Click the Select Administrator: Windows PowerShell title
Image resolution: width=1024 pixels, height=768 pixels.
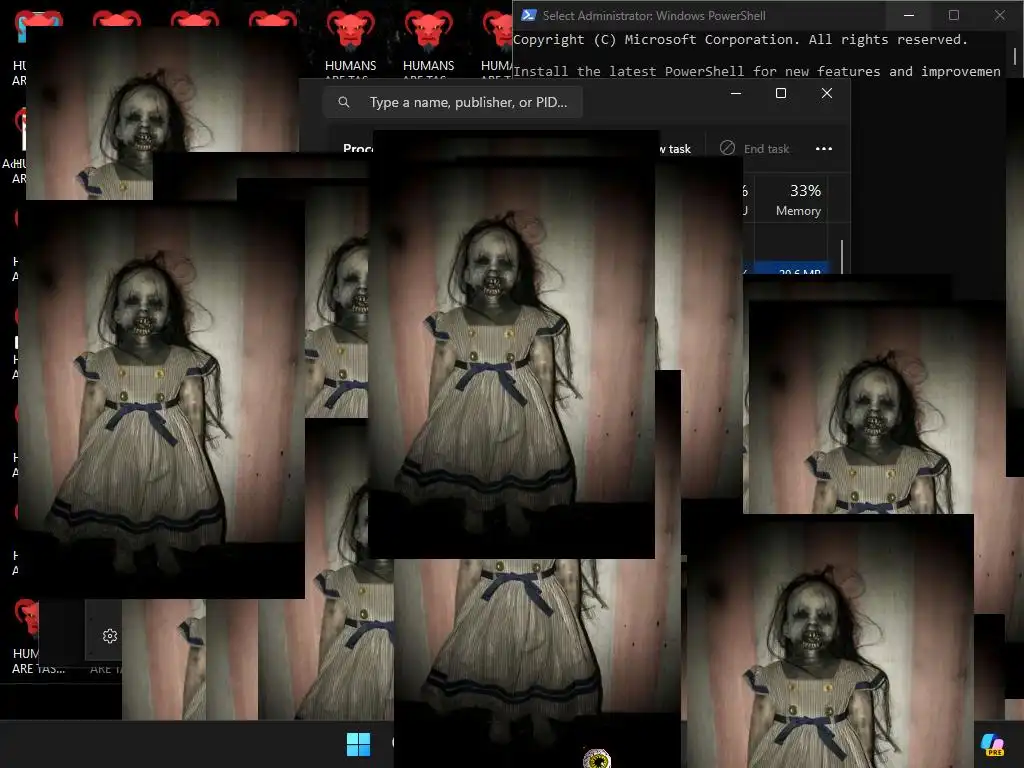654,16
